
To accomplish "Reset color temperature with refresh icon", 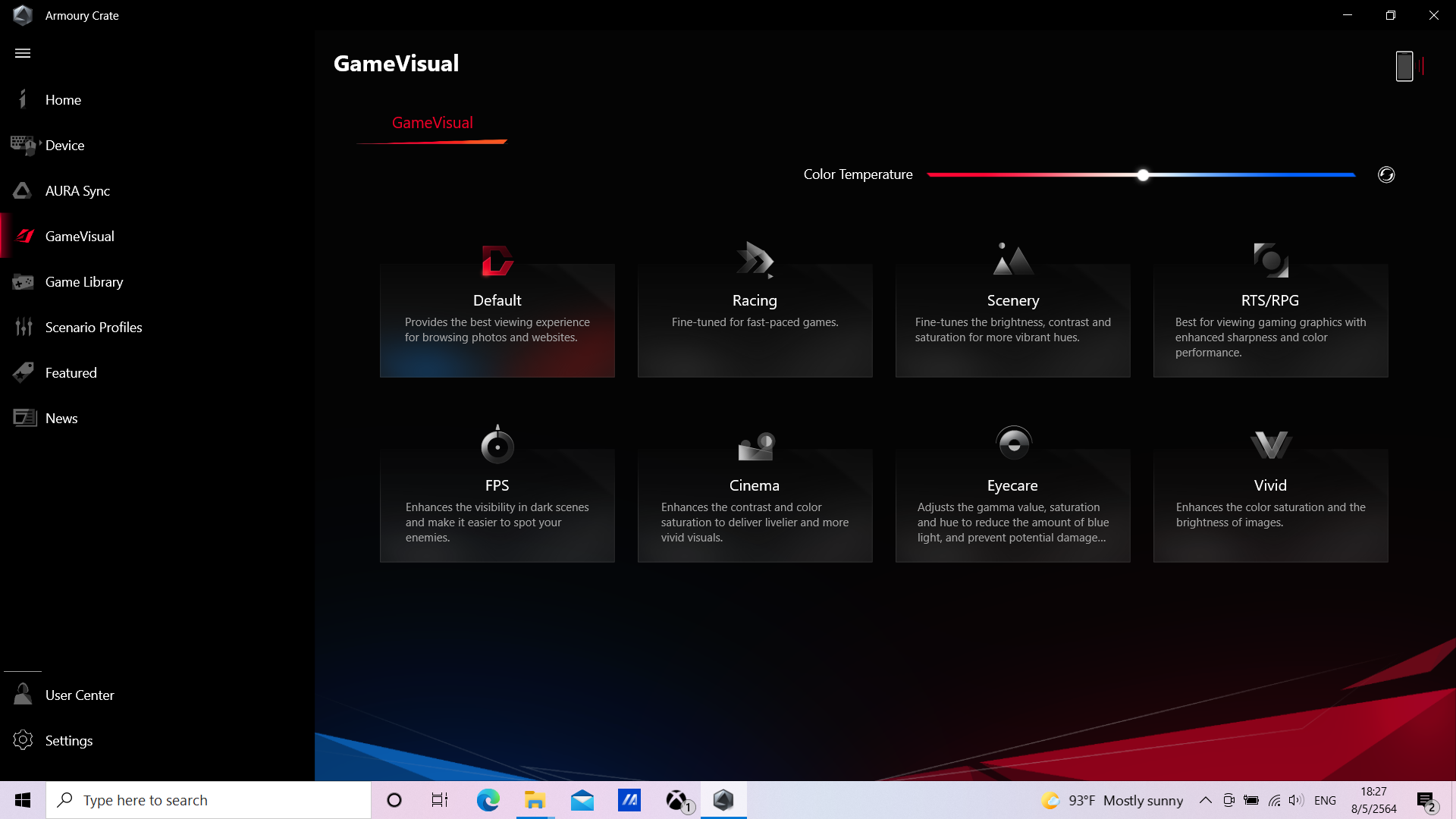I will 1386,174.
